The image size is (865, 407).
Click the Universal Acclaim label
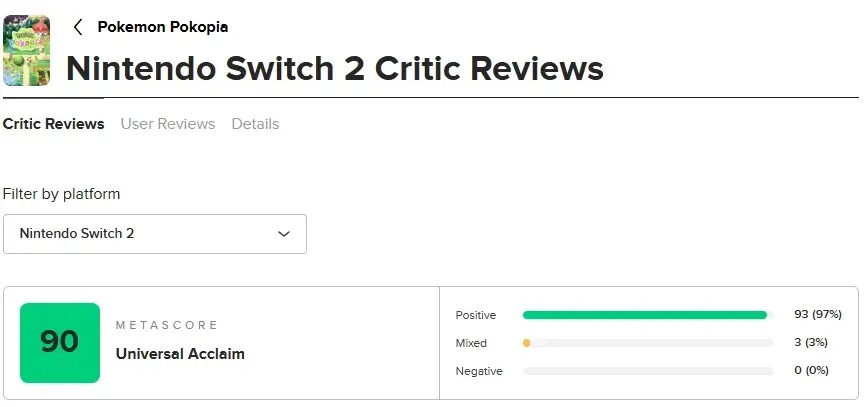point(180,354)
